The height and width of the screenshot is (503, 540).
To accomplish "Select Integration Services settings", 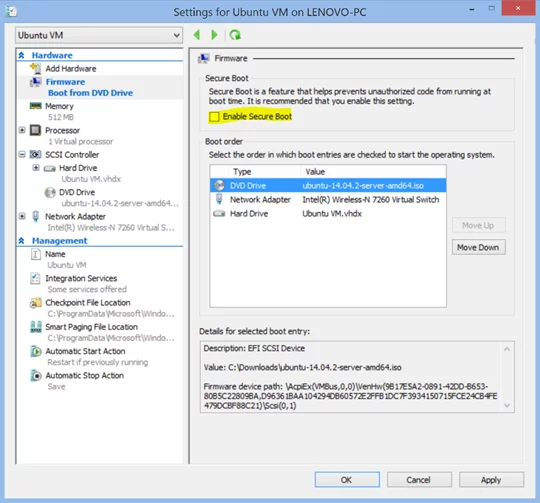I will coord(81,278).
